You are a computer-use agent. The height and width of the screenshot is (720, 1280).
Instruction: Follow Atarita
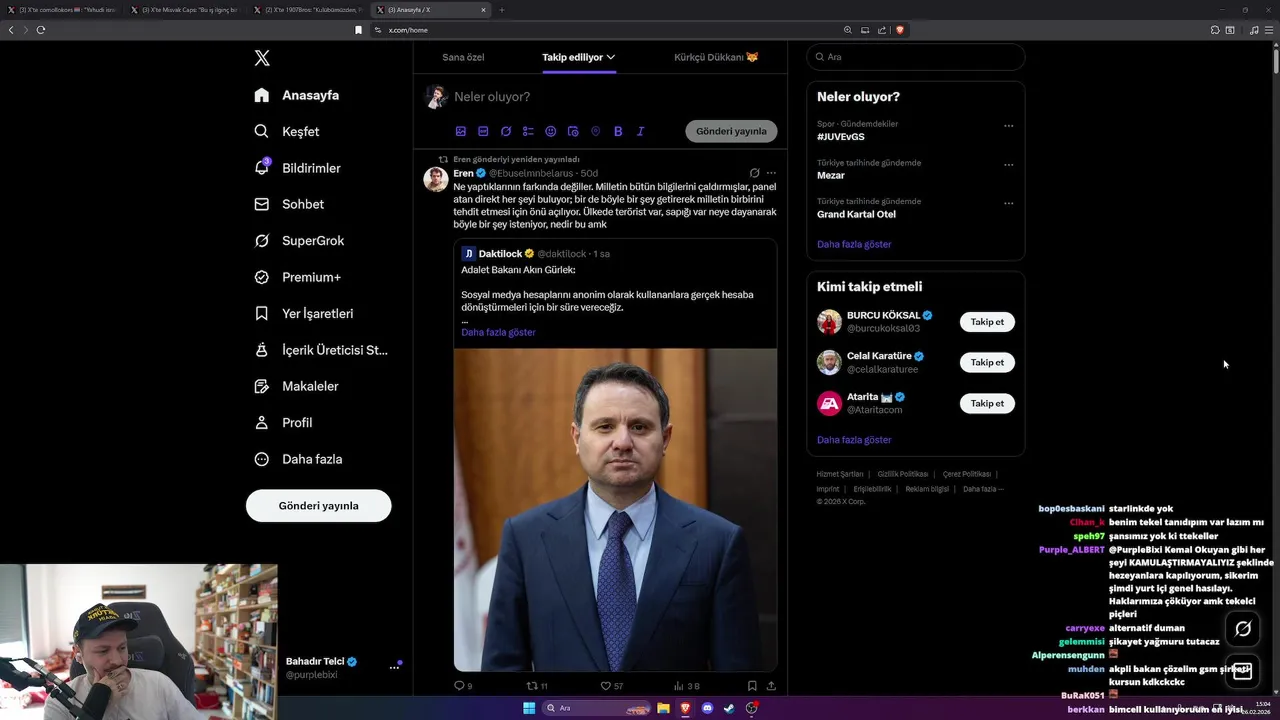[987, 404]
